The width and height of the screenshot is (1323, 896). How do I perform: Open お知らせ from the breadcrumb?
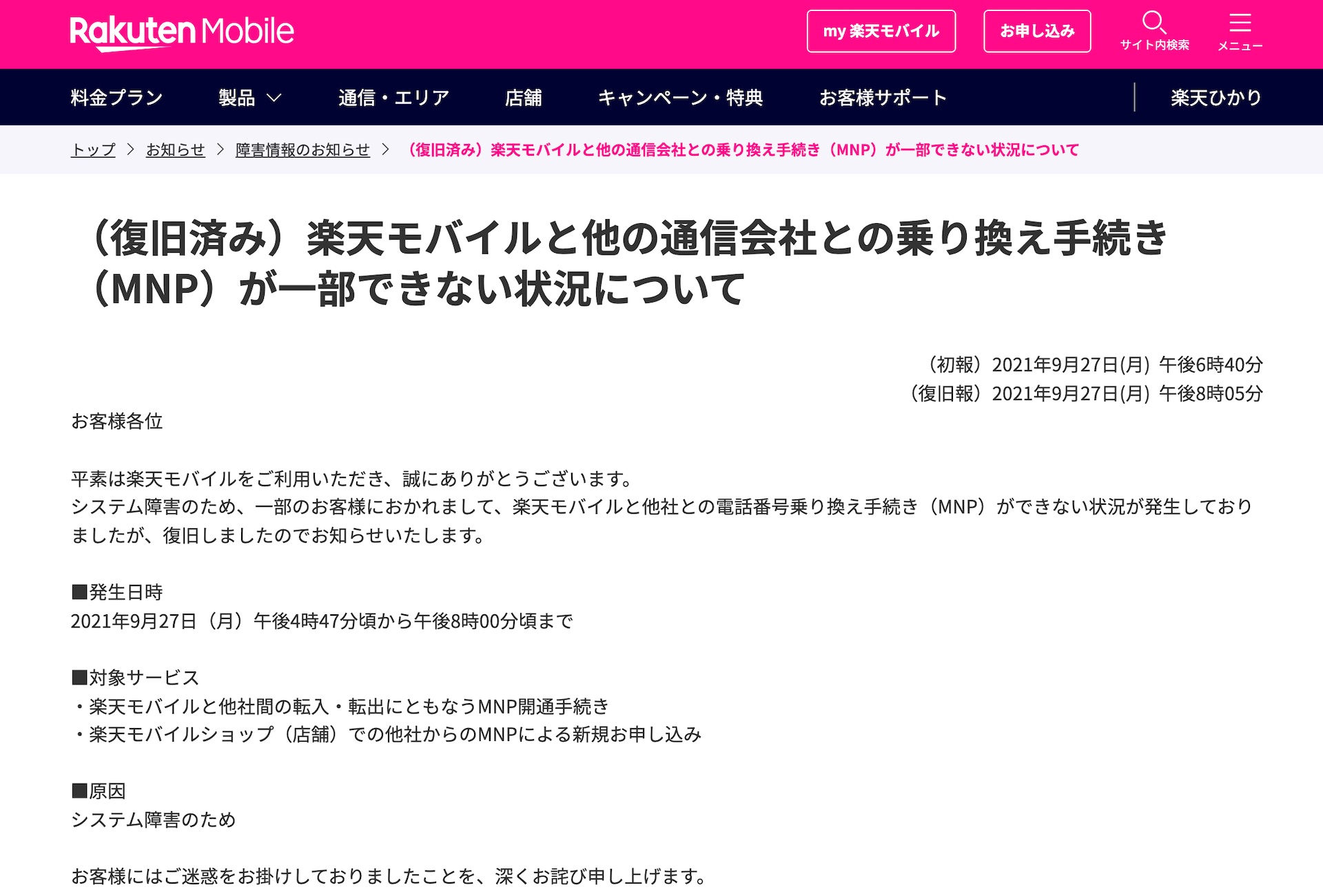pos(175,149)
